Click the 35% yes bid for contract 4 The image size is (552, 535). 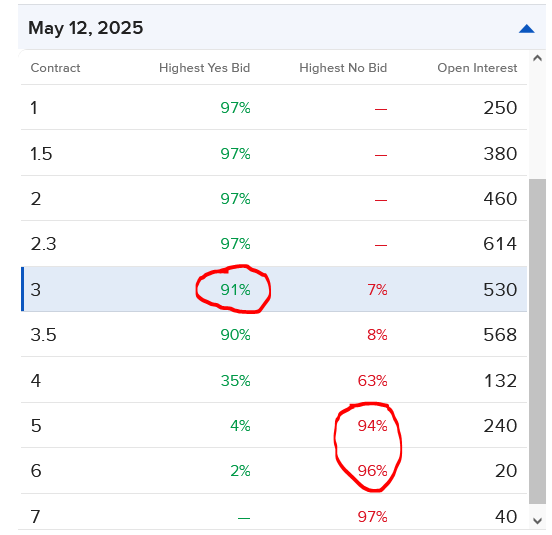pos(235,381)
